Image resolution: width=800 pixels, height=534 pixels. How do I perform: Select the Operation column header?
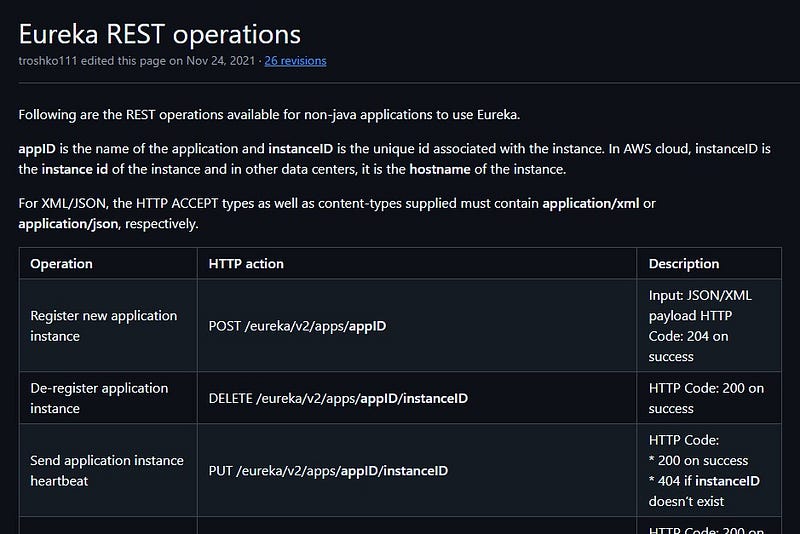[x=61, y=264]
